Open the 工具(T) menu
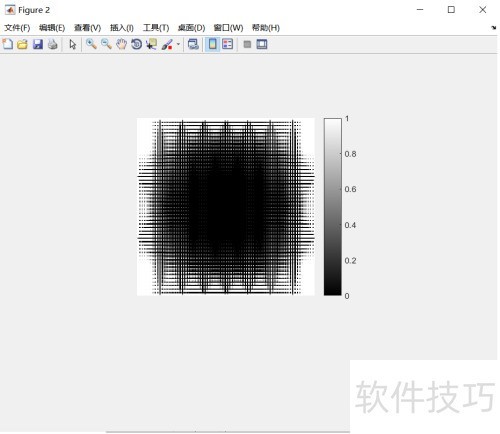The width and height of the screenshot is (500, 434). tap(156, 28)
